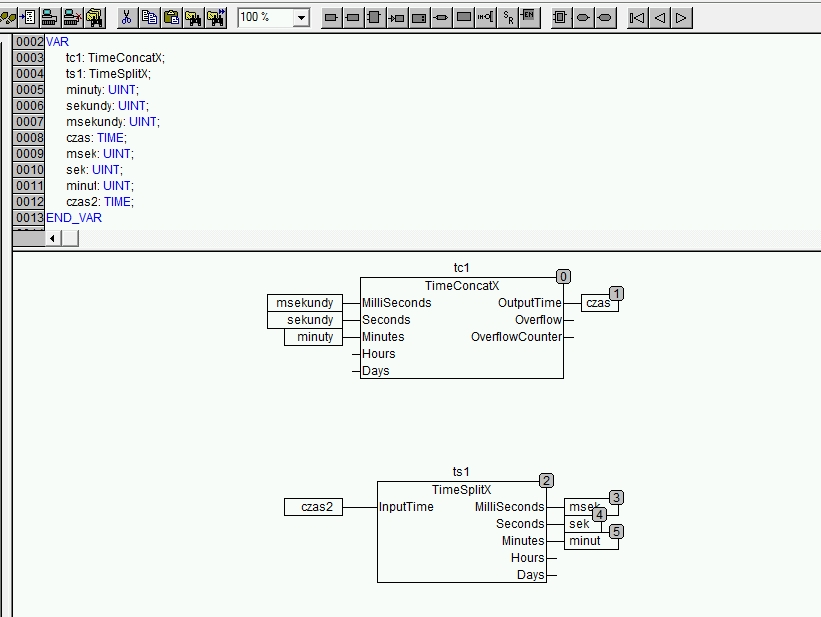Click the 'czas: TIME;' declaration line

pos(96,138)
